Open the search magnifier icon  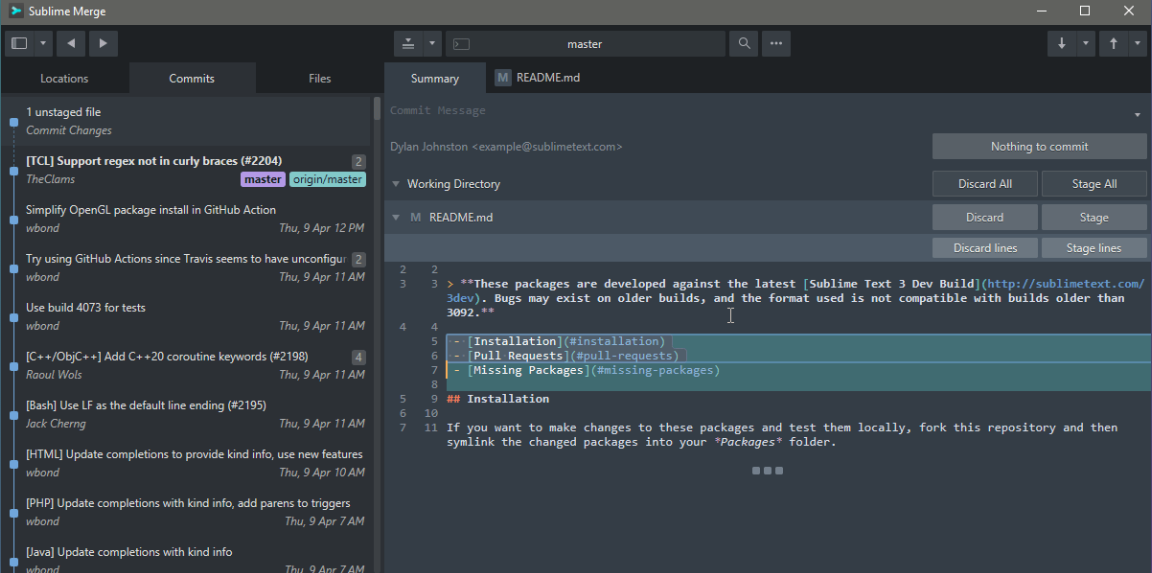tap(743, 44)
